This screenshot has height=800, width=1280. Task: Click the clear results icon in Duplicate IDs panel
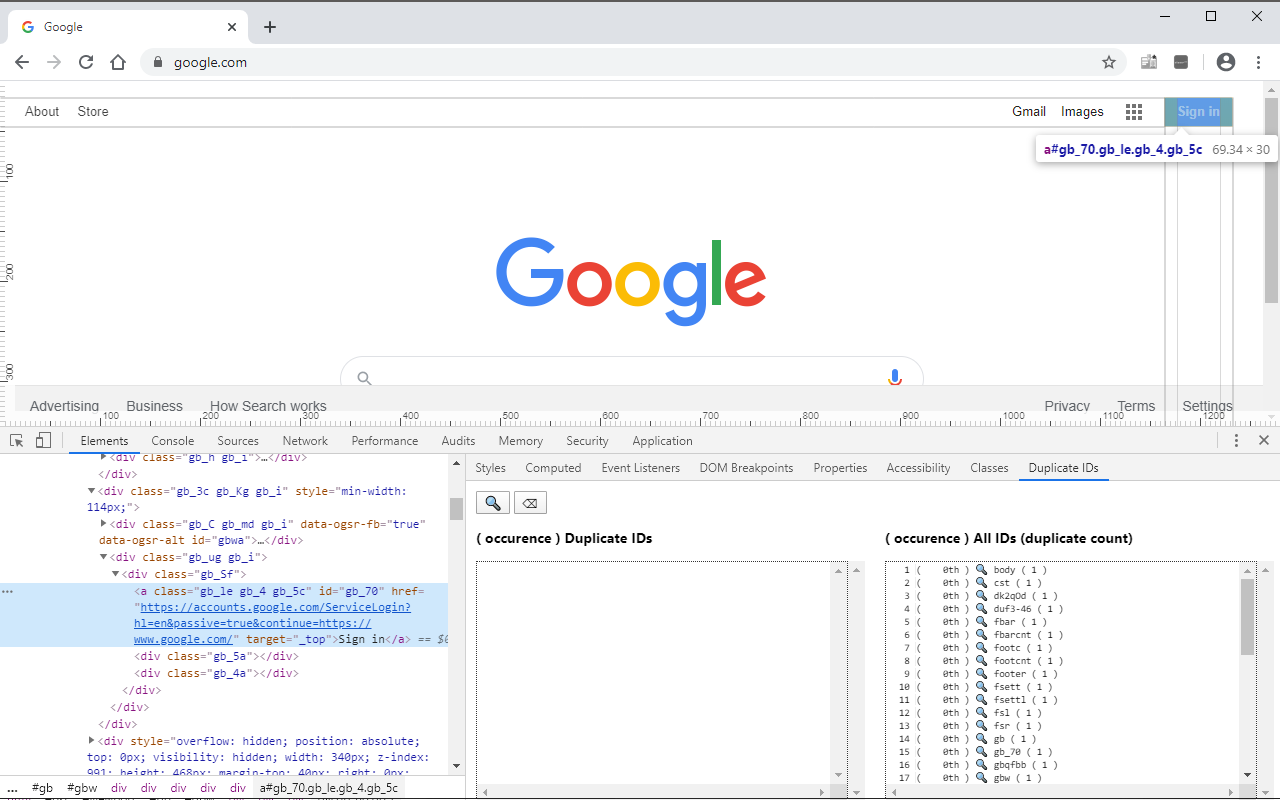(x=530, y=502)
